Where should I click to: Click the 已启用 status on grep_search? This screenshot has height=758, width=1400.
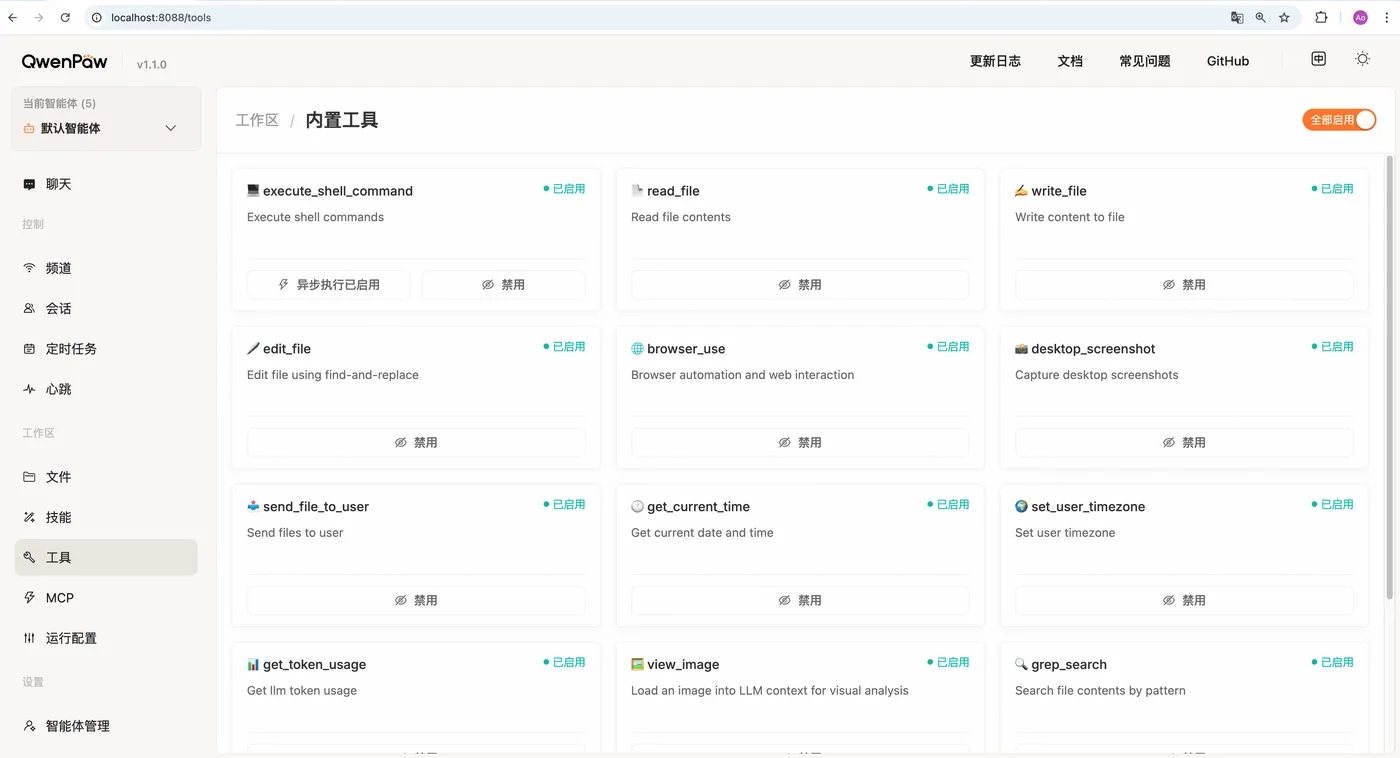[1332, 662]
